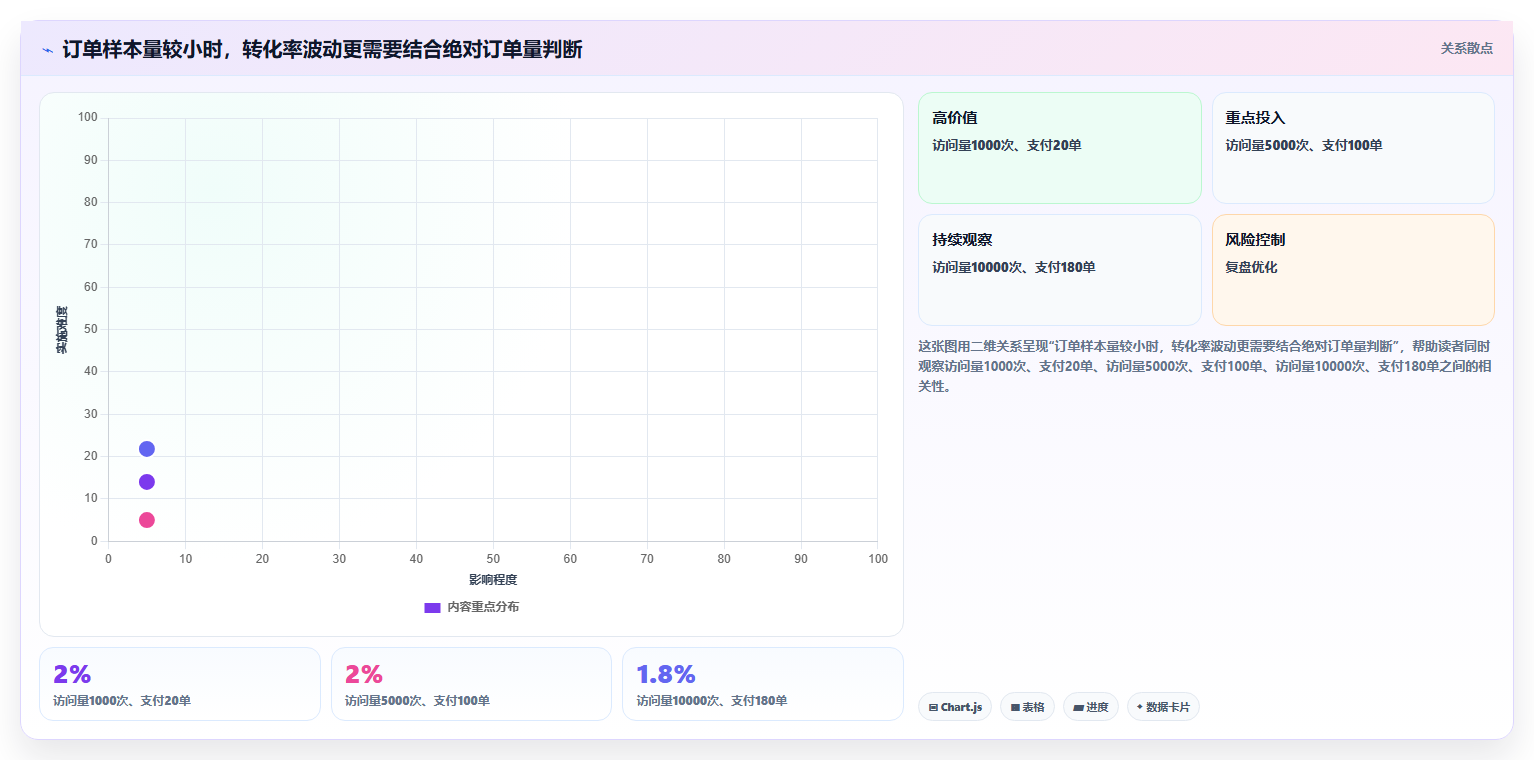The image size is (1534, 760).
Task: Click the Chart.js chip icon
Action: point(933,707)
